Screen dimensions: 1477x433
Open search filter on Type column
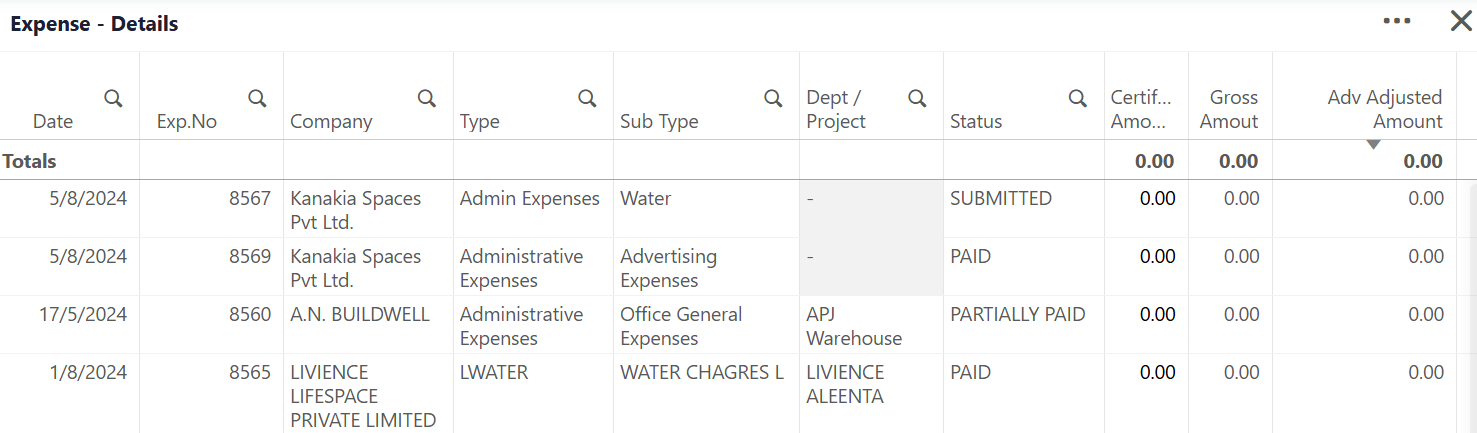pyautogui.click(x=588, y=98)
